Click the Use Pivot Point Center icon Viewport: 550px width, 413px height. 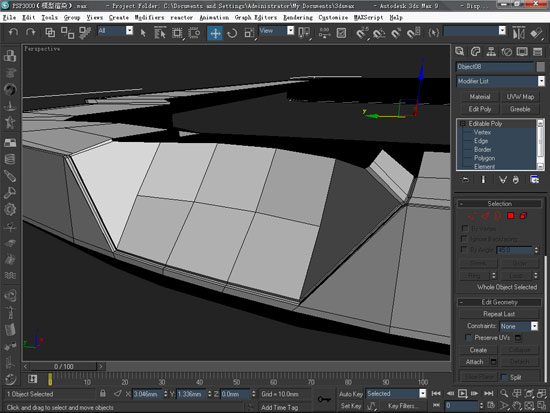point(304,33)
